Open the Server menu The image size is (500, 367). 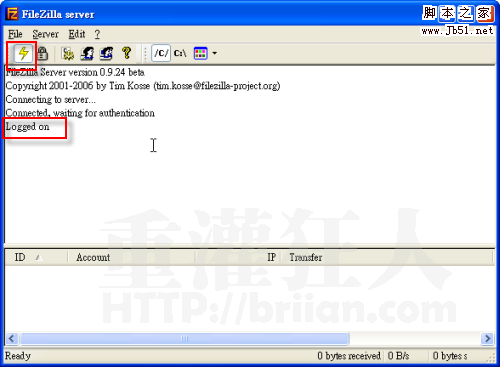[x=45, y=34]
